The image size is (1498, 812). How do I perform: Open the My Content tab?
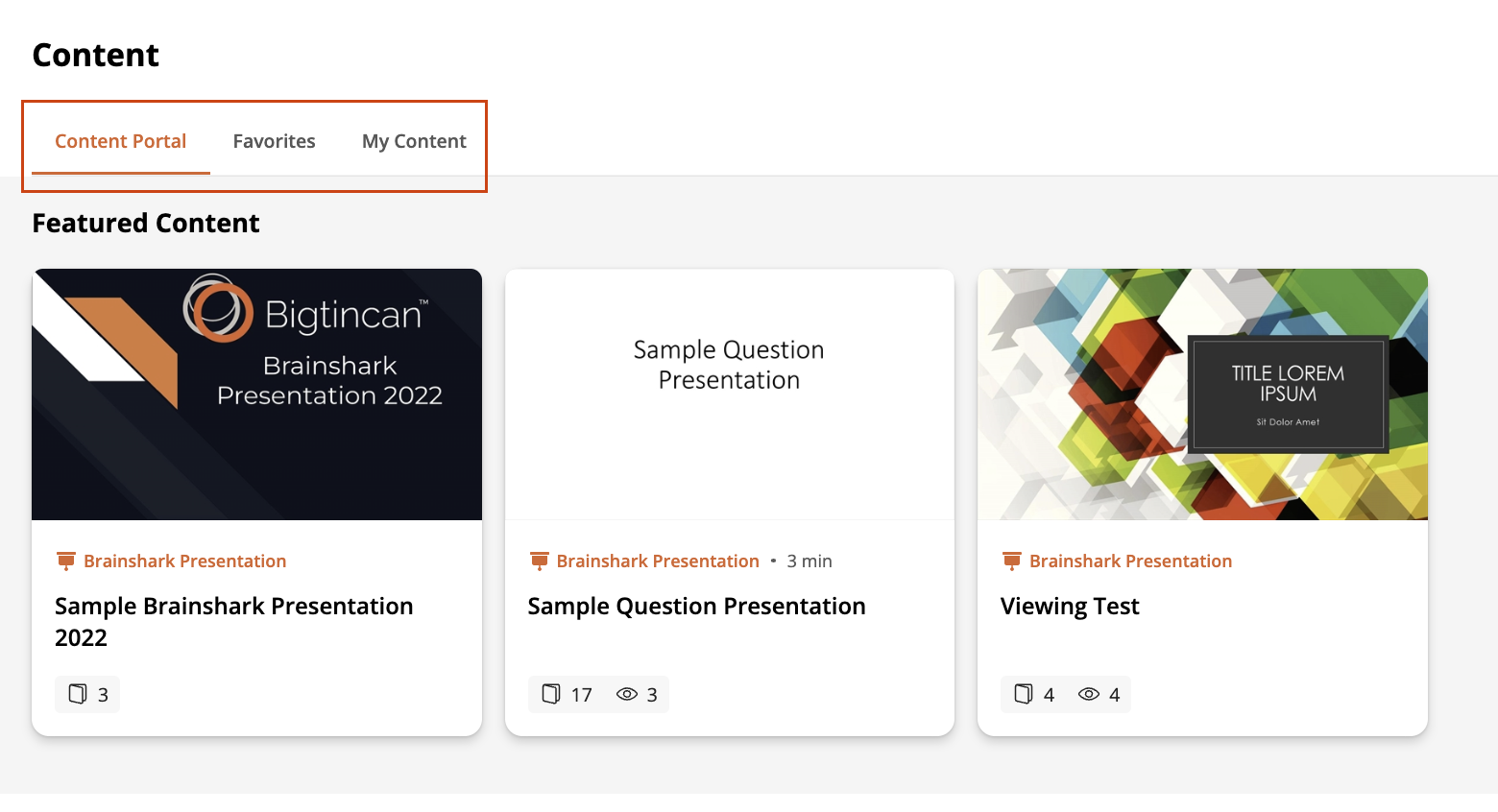click(x=414, y=141)
